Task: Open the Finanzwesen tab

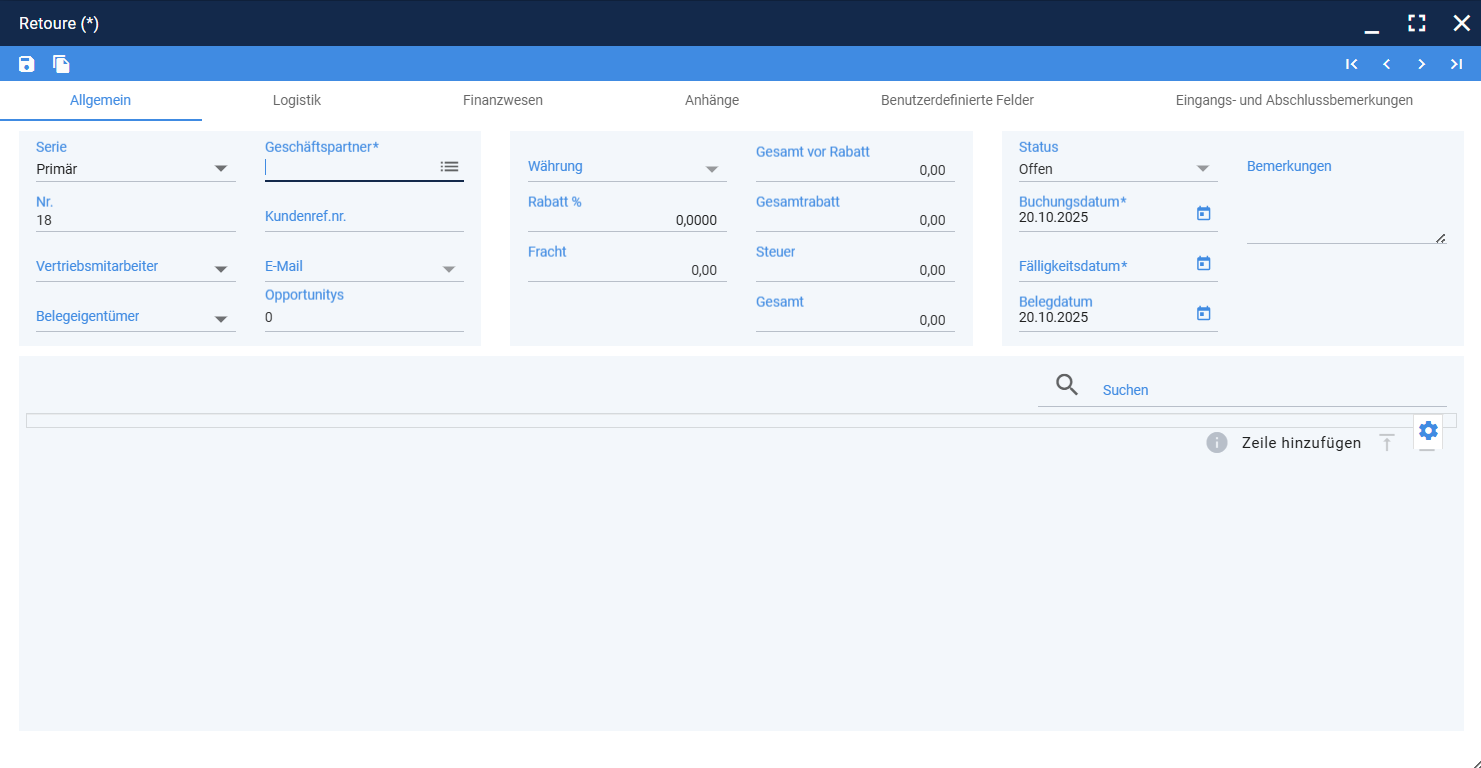Action: point(503,100)
